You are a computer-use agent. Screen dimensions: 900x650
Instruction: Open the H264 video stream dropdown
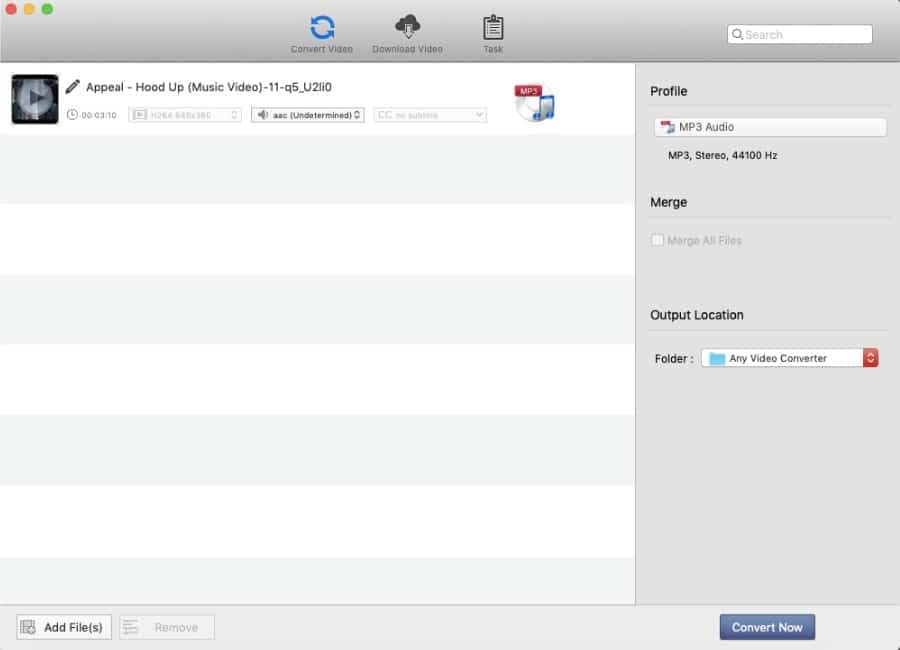[x=185, y=115]
